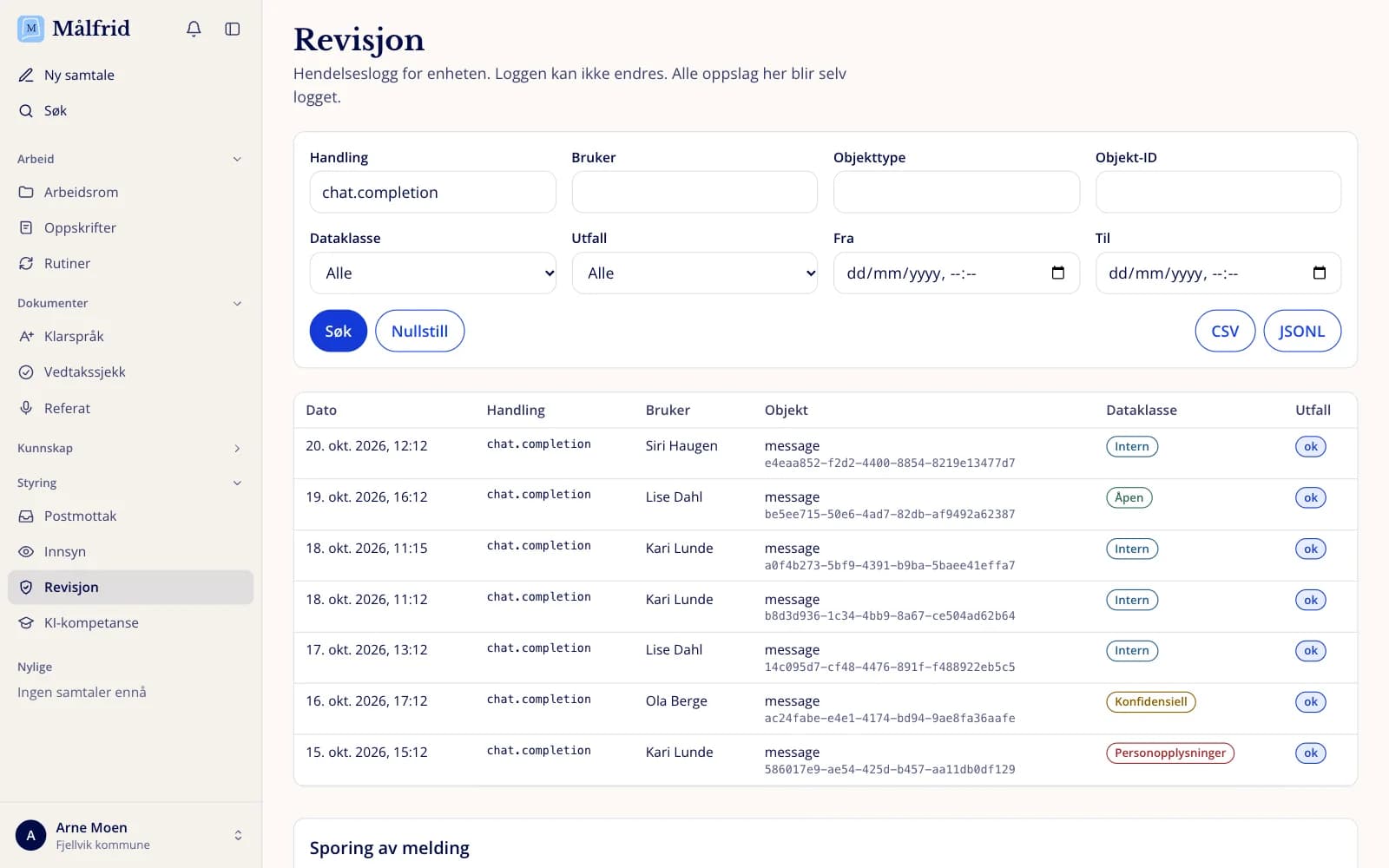
Task: Open Innsyn eye item
Action: pos(130,551)
